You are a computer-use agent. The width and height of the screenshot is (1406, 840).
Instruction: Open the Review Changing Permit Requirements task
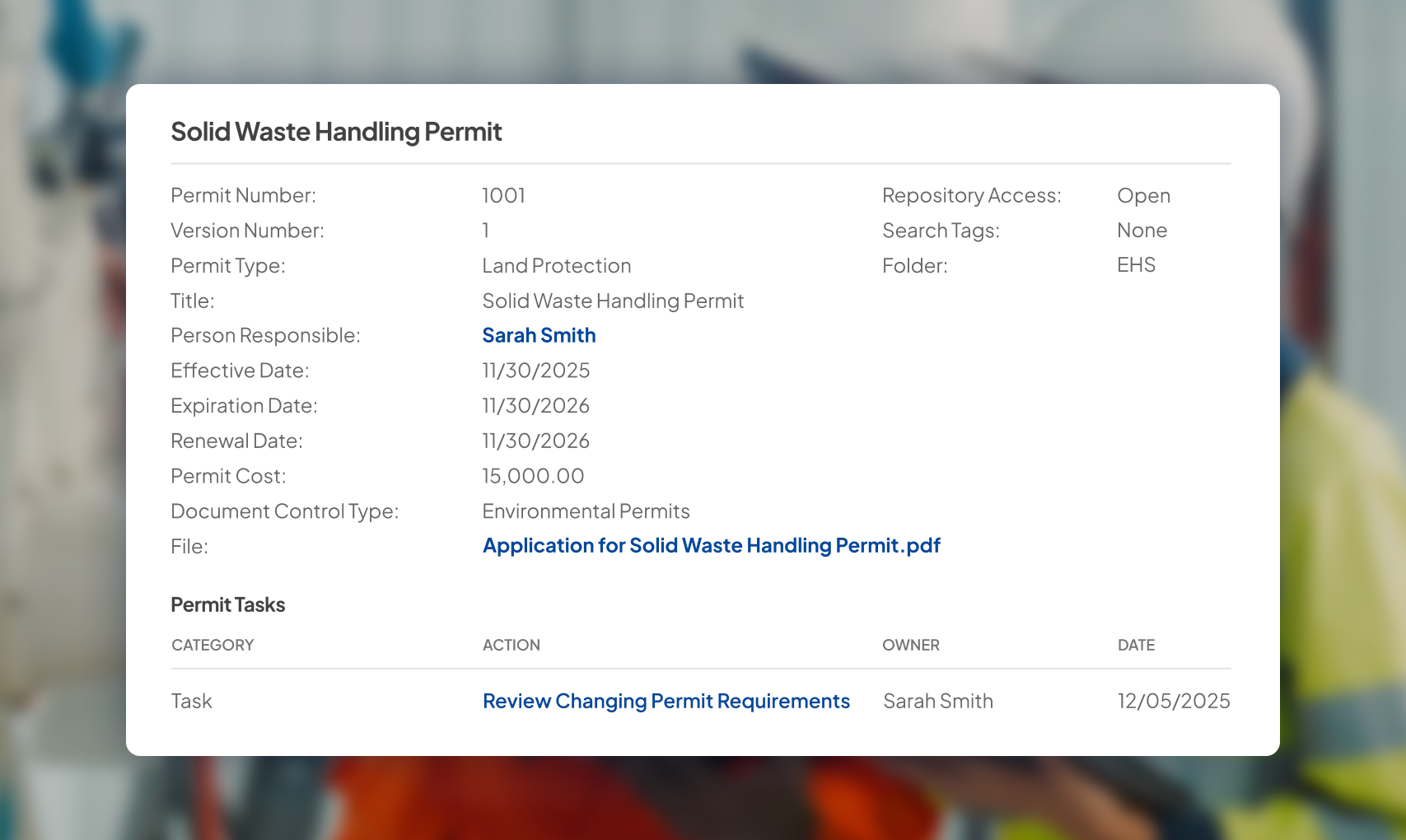[666, 702]
